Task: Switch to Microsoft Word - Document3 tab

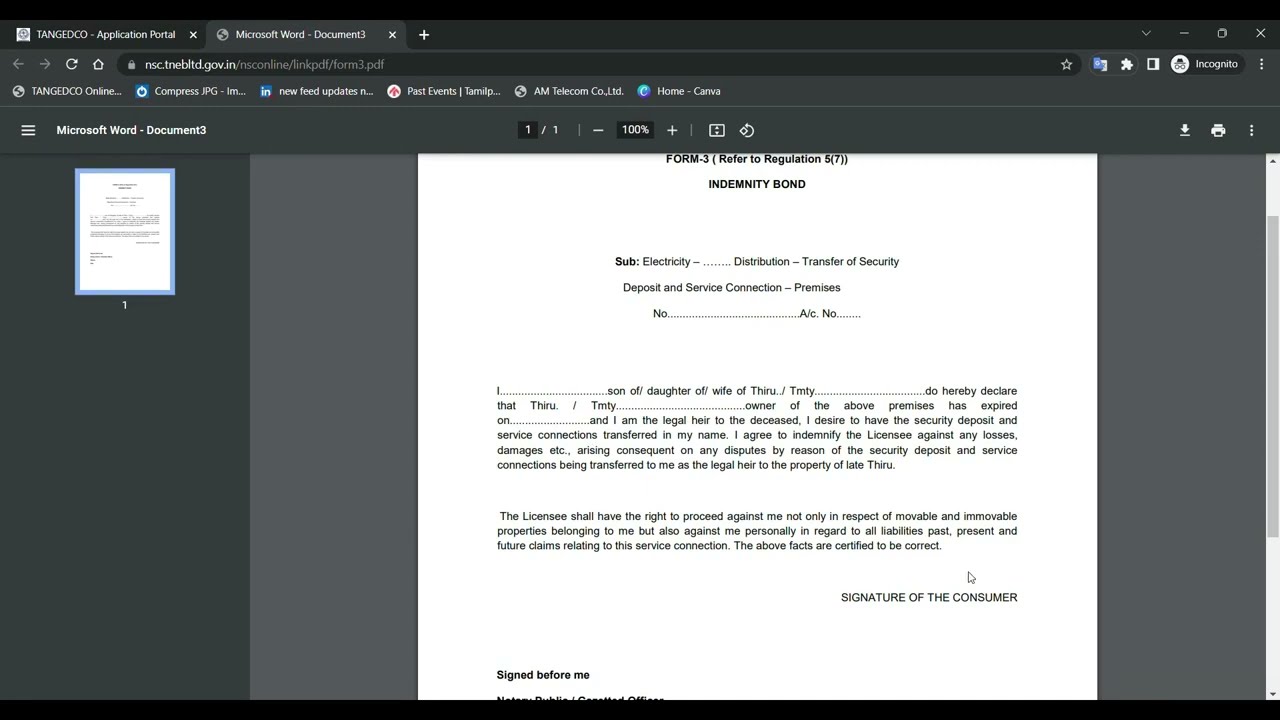Action: [300, 35]
